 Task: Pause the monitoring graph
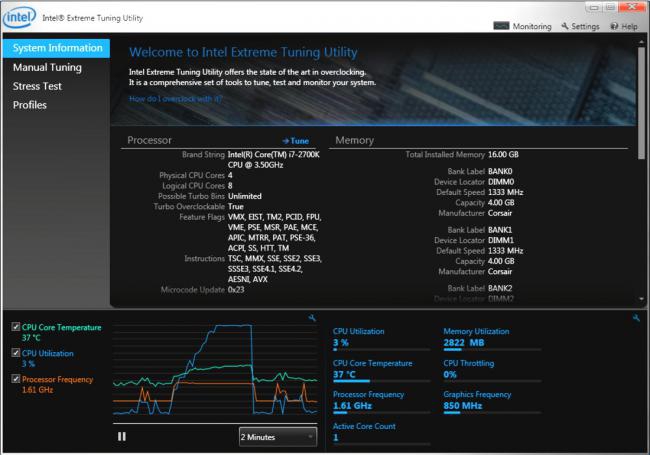[x=122, y=437]
